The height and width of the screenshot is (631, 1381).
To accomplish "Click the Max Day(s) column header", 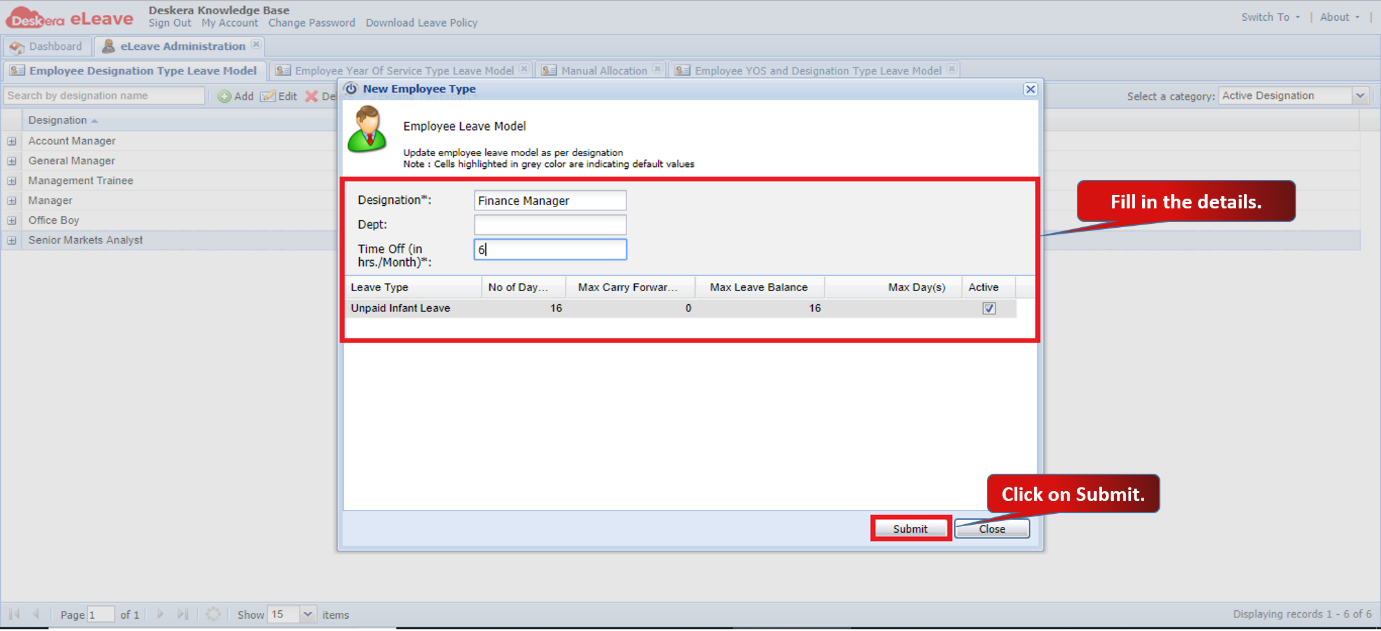I will point(893,287).
